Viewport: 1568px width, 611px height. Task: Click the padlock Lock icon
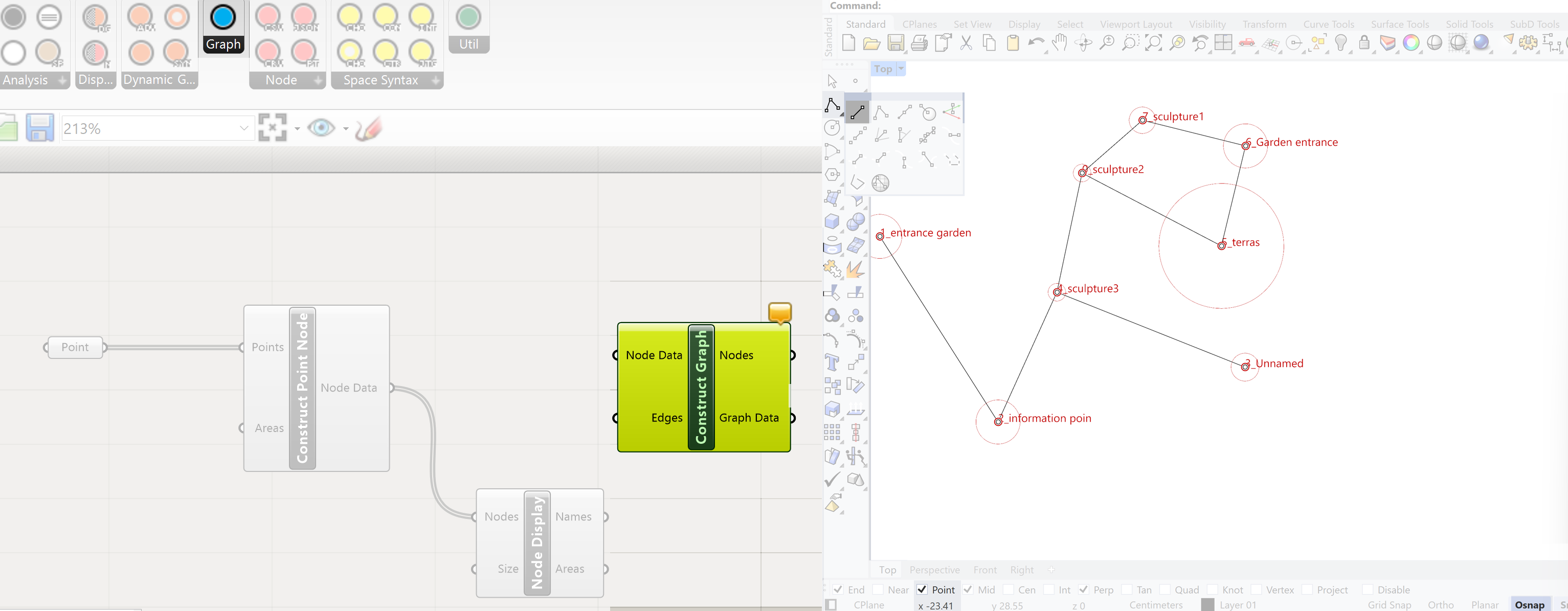pos(1364,42)
